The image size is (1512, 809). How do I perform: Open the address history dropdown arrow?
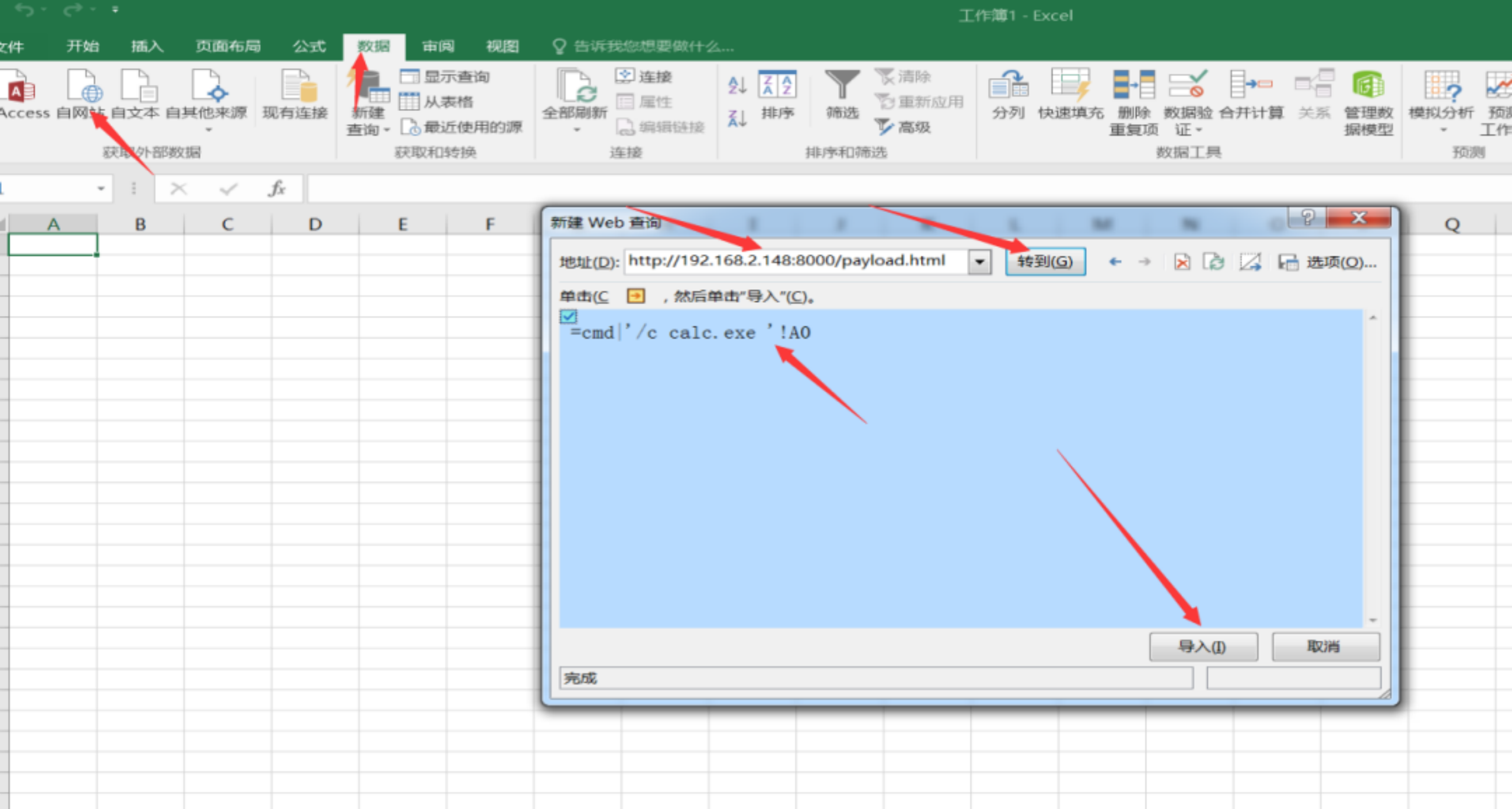tap(980, 261)
